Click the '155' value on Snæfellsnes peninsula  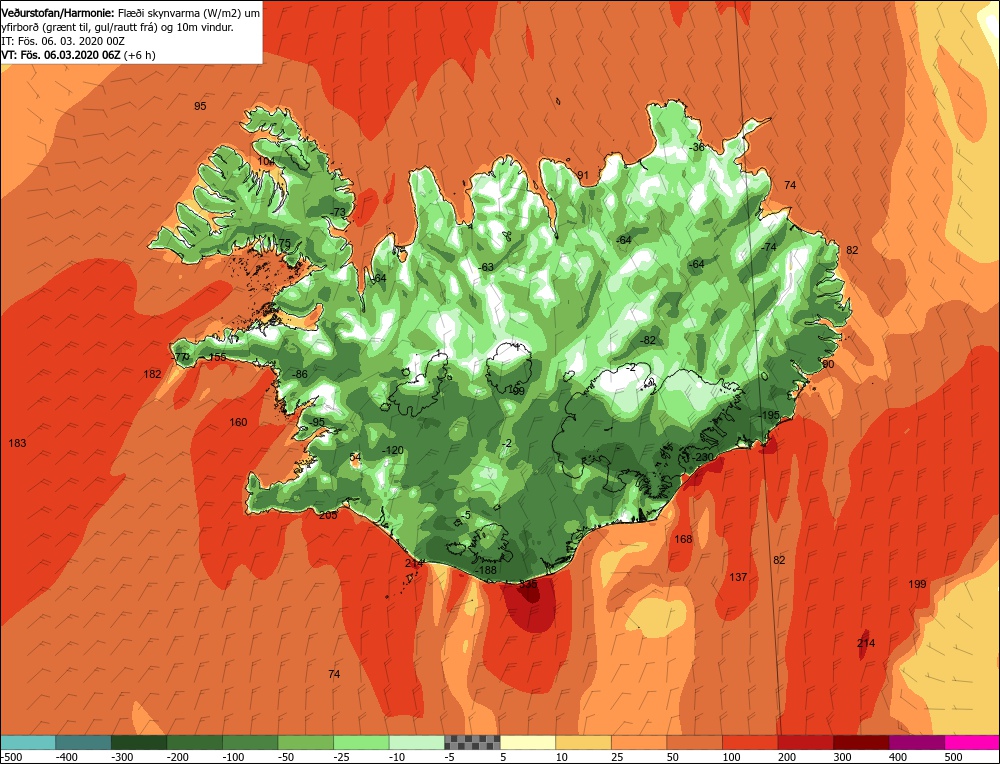coord(217,357)
